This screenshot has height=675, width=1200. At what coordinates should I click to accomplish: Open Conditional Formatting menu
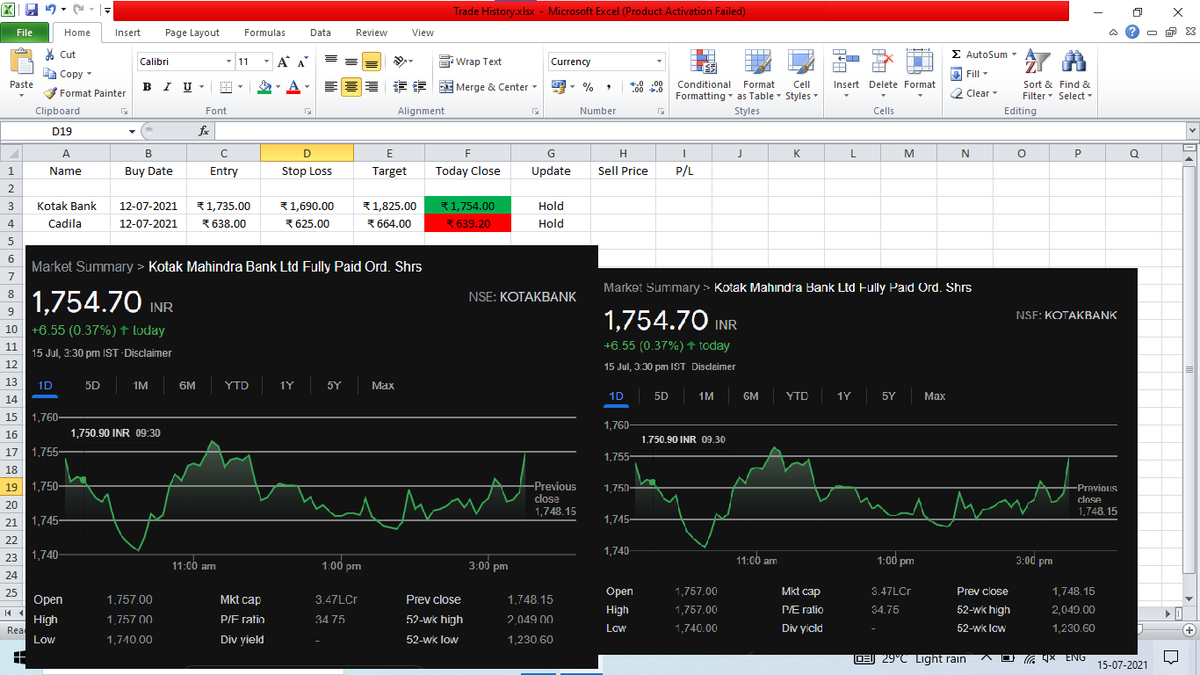tap(703, 75)
